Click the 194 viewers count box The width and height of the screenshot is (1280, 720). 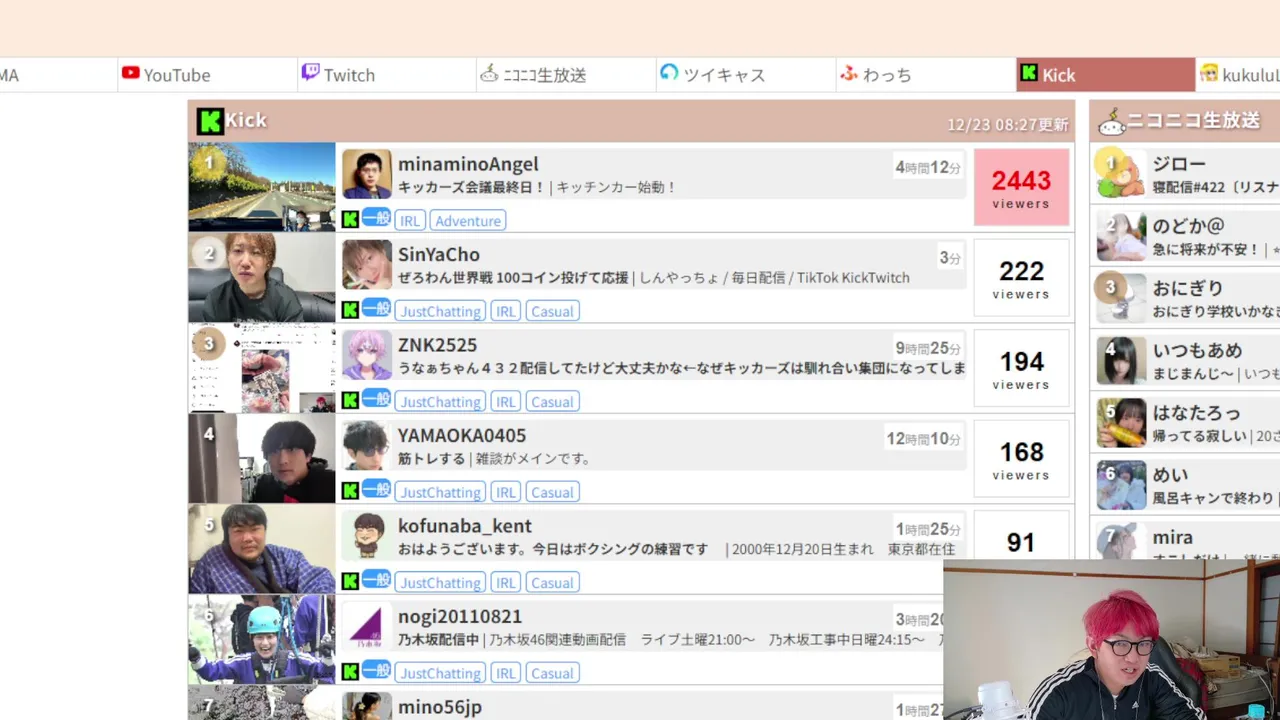point(1021,368)
